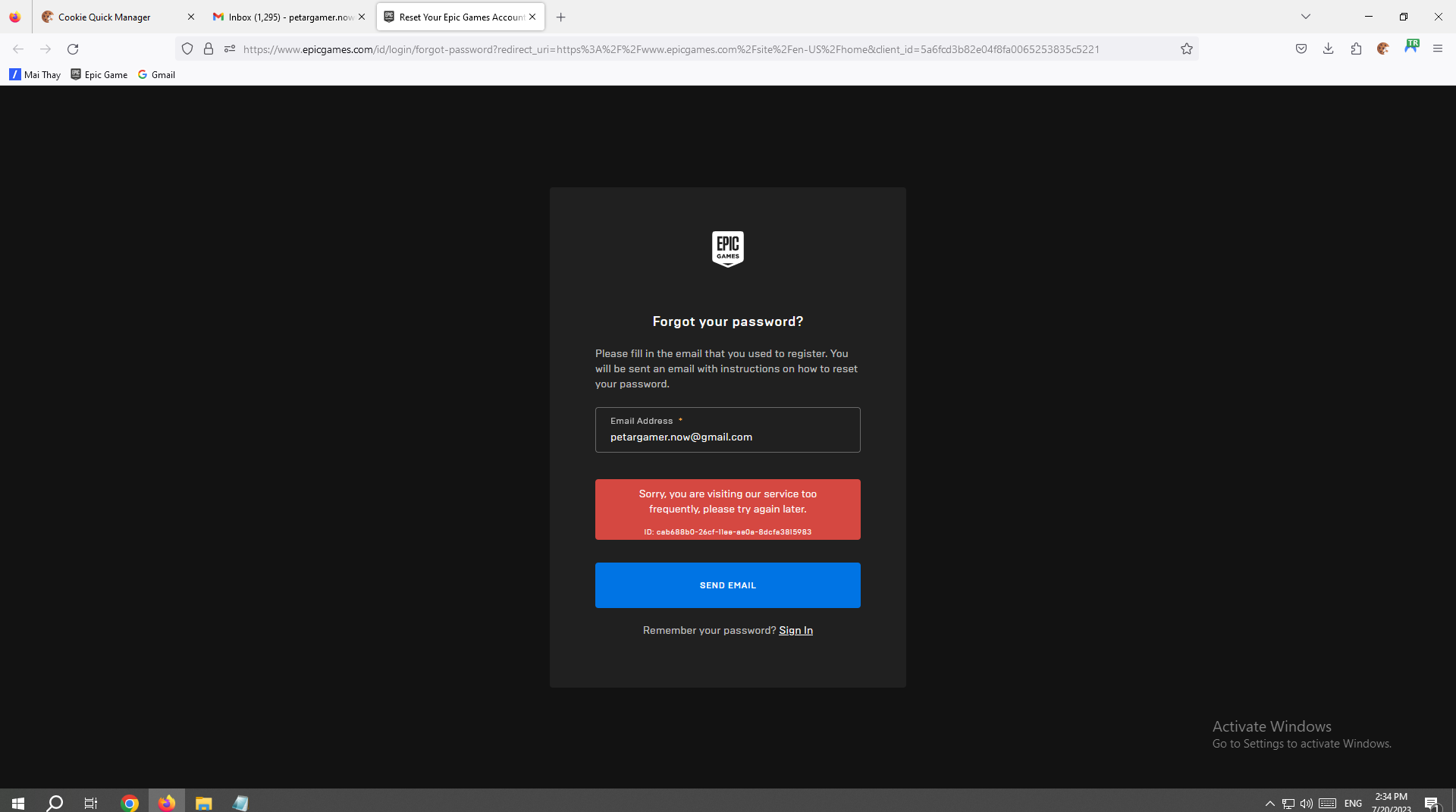Open Task View on taskbar
This screenshot has width=1456, height=812.
tap(91, 802)
